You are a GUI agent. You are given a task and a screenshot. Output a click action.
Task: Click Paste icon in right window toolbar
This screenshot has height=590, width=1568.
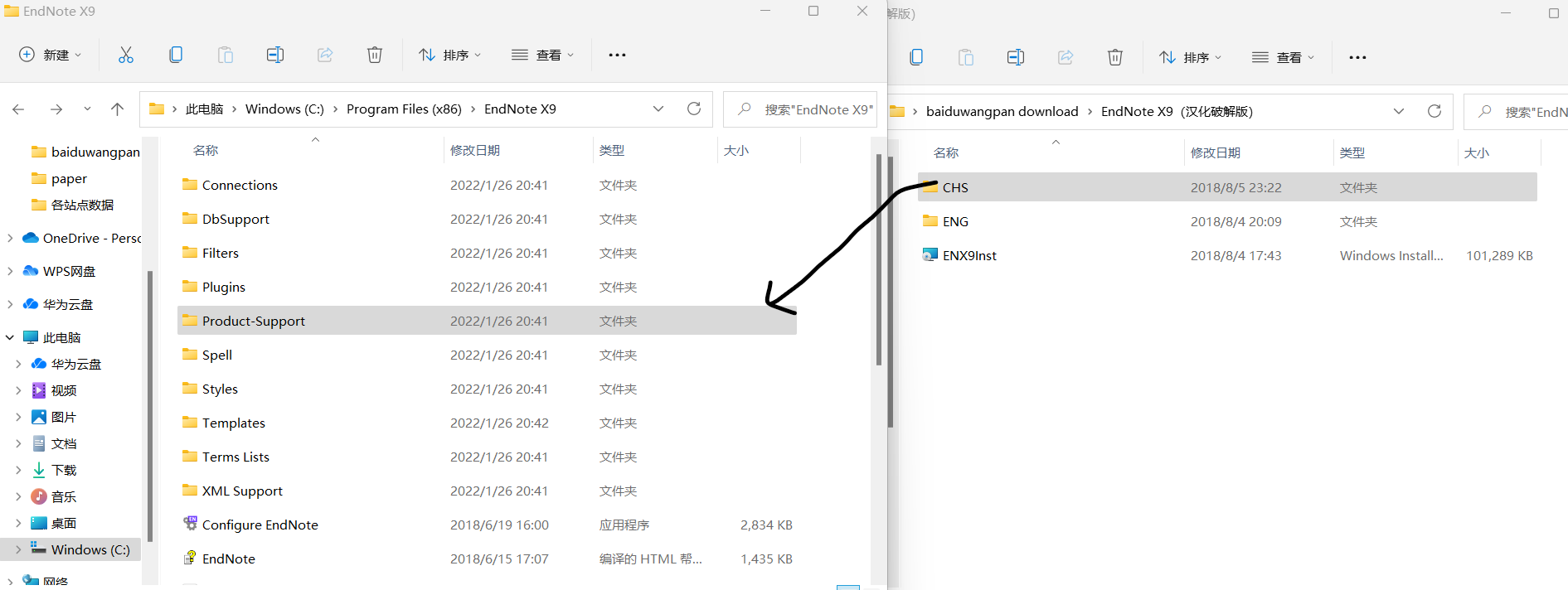[966, 57]
